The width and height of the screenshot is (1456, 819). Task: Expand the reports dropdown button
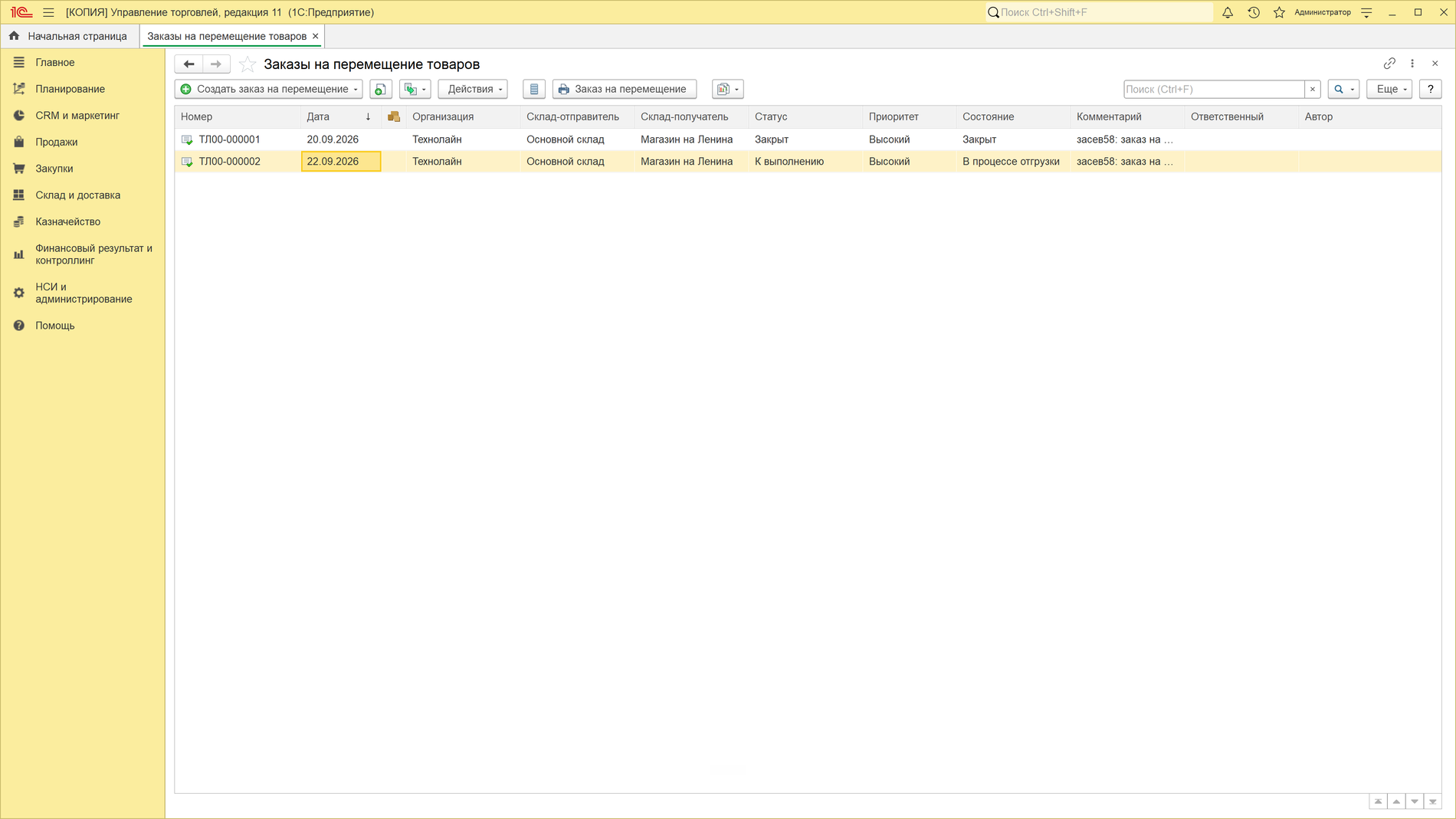pyautogui.click(x=727, y=90)
